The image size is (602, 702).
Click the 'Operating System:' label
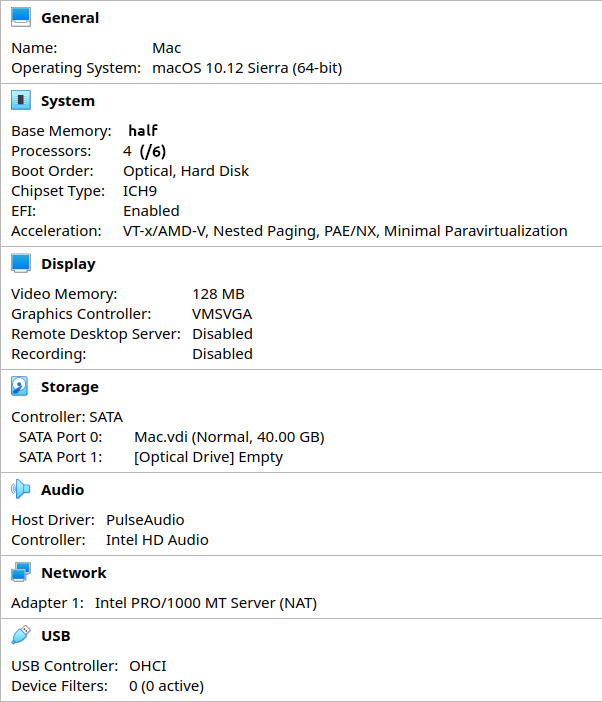click(76, 68)
